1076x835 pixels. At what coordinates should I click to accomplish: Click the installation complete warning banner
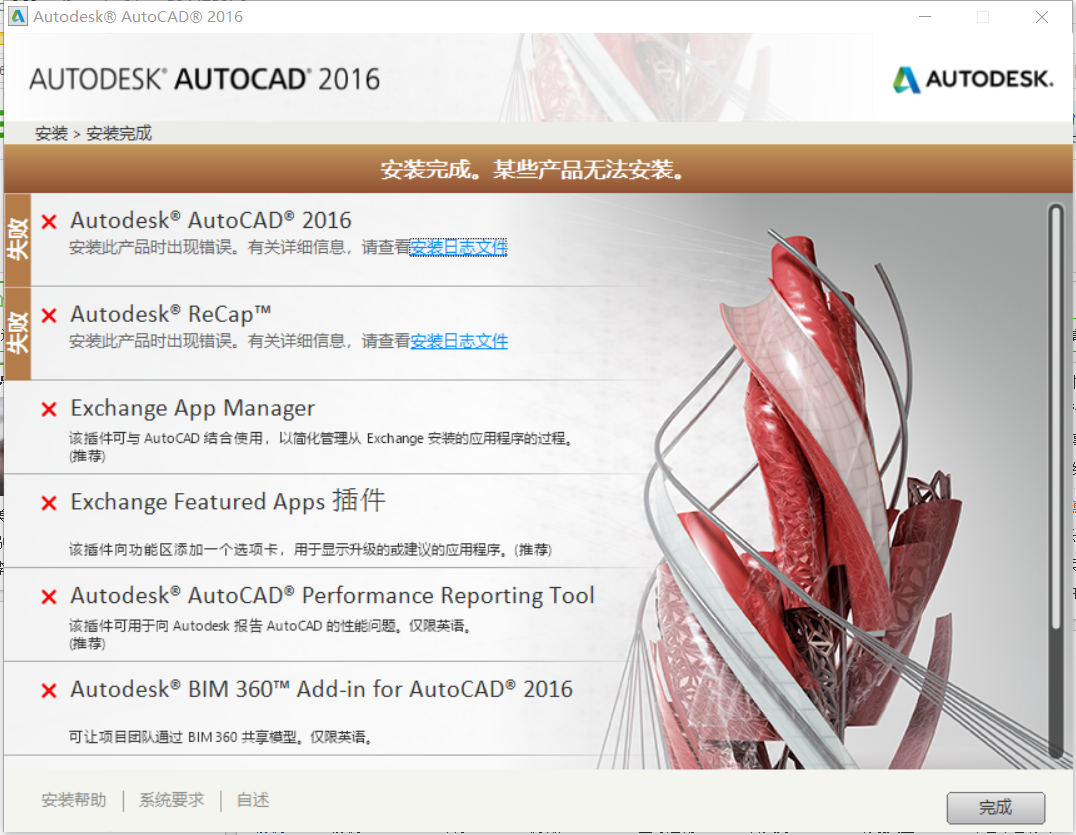538,170
